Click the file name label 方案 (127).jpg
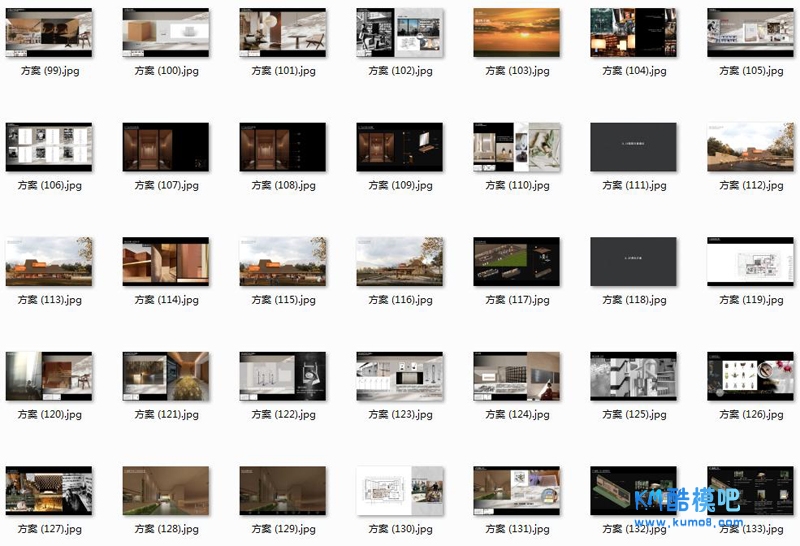800x546 pixels. [49, 529]
